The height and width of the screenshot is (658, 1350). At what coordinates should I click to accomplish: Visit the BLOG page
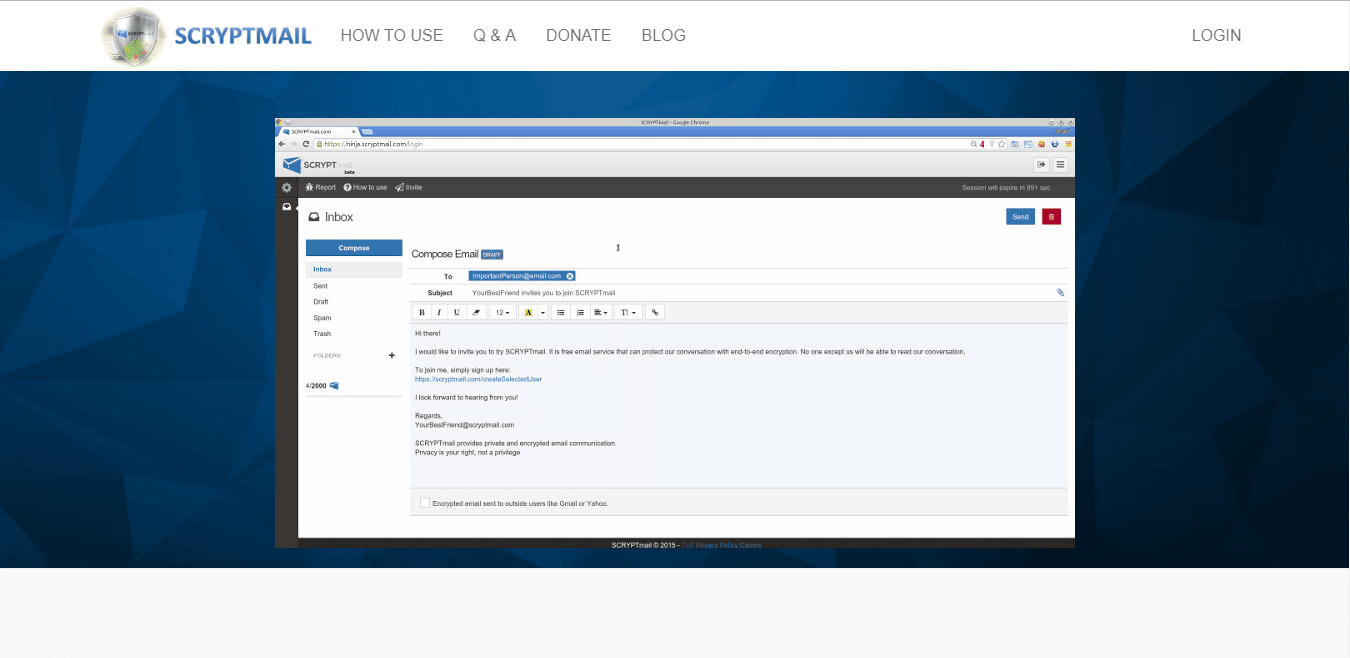tap(663, 35)
